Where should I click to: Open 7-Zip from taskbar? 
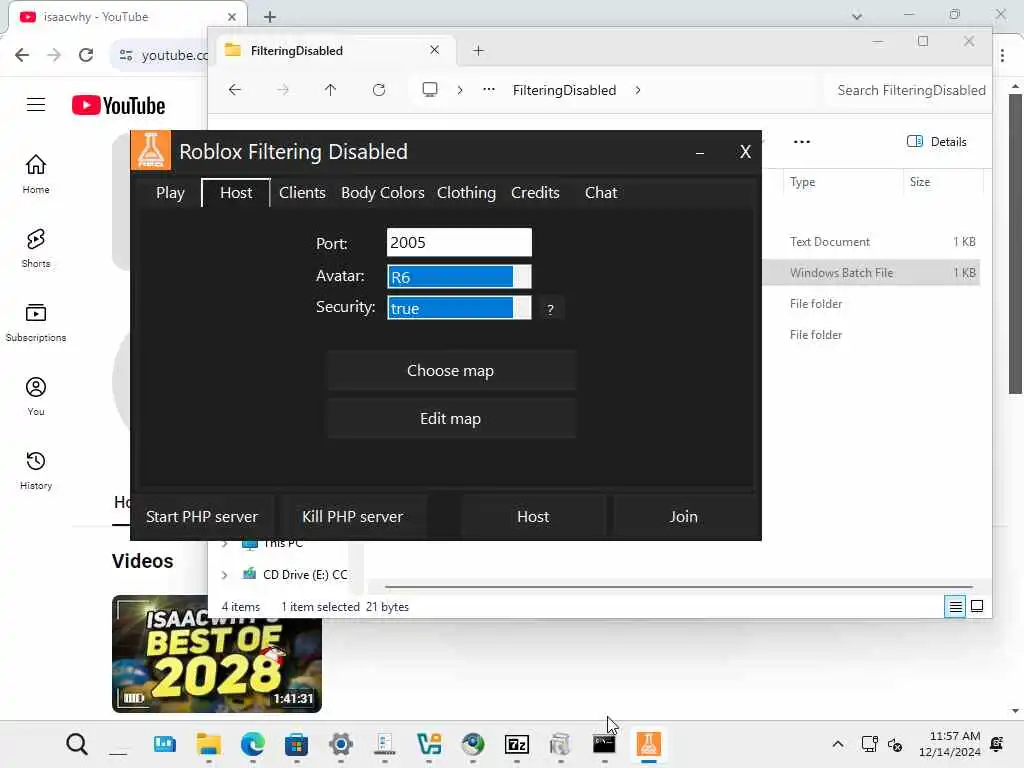(x=517, y=744)
